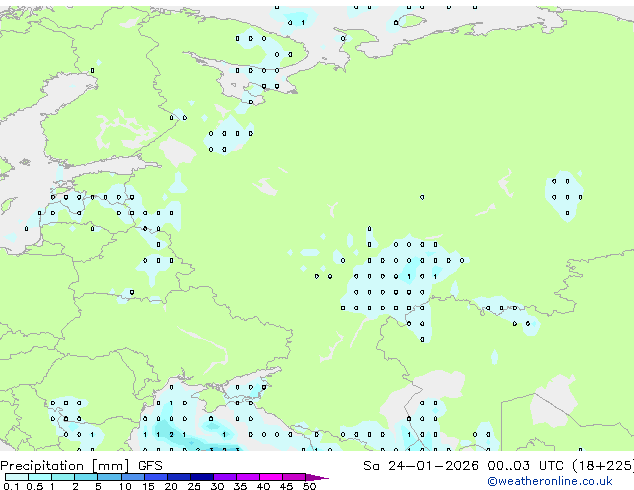
Task: Select the 5–10 mm light blue swatch
Action: click(109, 477)
